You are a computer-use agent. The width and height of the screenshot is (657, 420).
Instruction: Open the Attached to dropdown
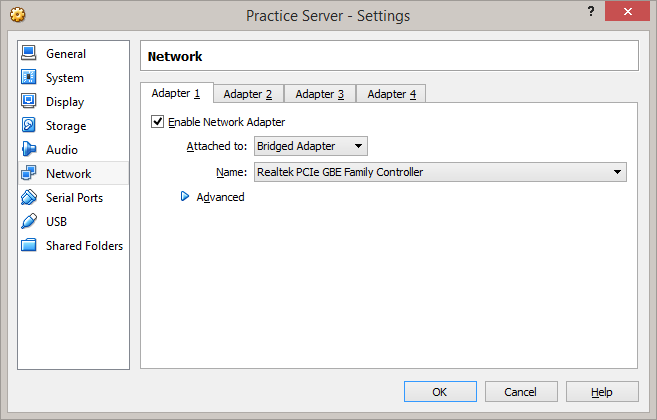tap(310, 147)
